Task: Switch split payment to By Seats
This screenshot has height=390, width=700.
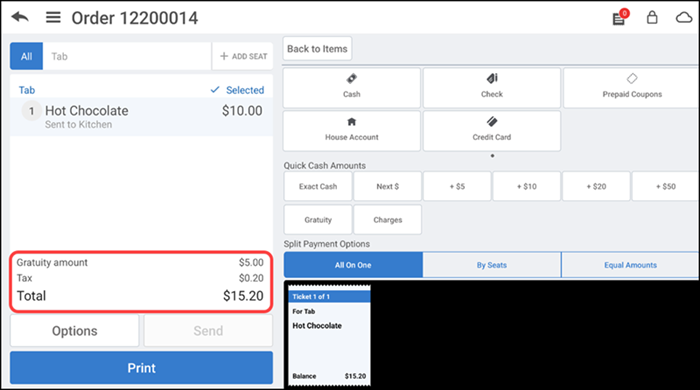Action: (x=492, y=265)
